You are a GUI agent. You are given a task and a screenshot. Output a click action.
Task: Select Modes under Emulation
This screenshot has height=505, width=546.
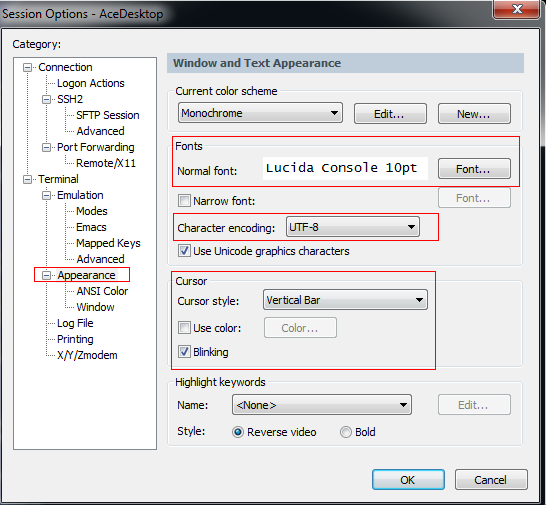tap(92, 211)
